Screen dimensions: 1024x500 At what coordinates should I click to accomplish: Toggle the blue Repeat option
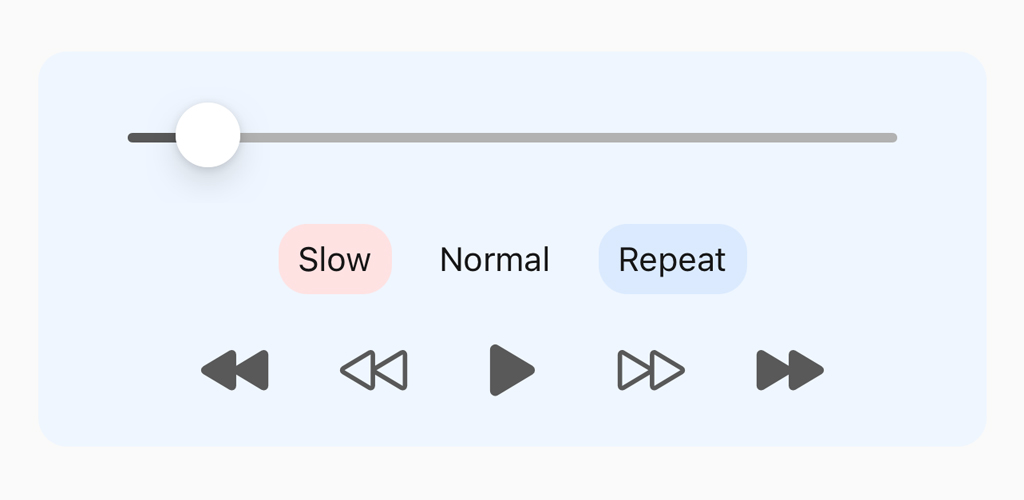673,259
